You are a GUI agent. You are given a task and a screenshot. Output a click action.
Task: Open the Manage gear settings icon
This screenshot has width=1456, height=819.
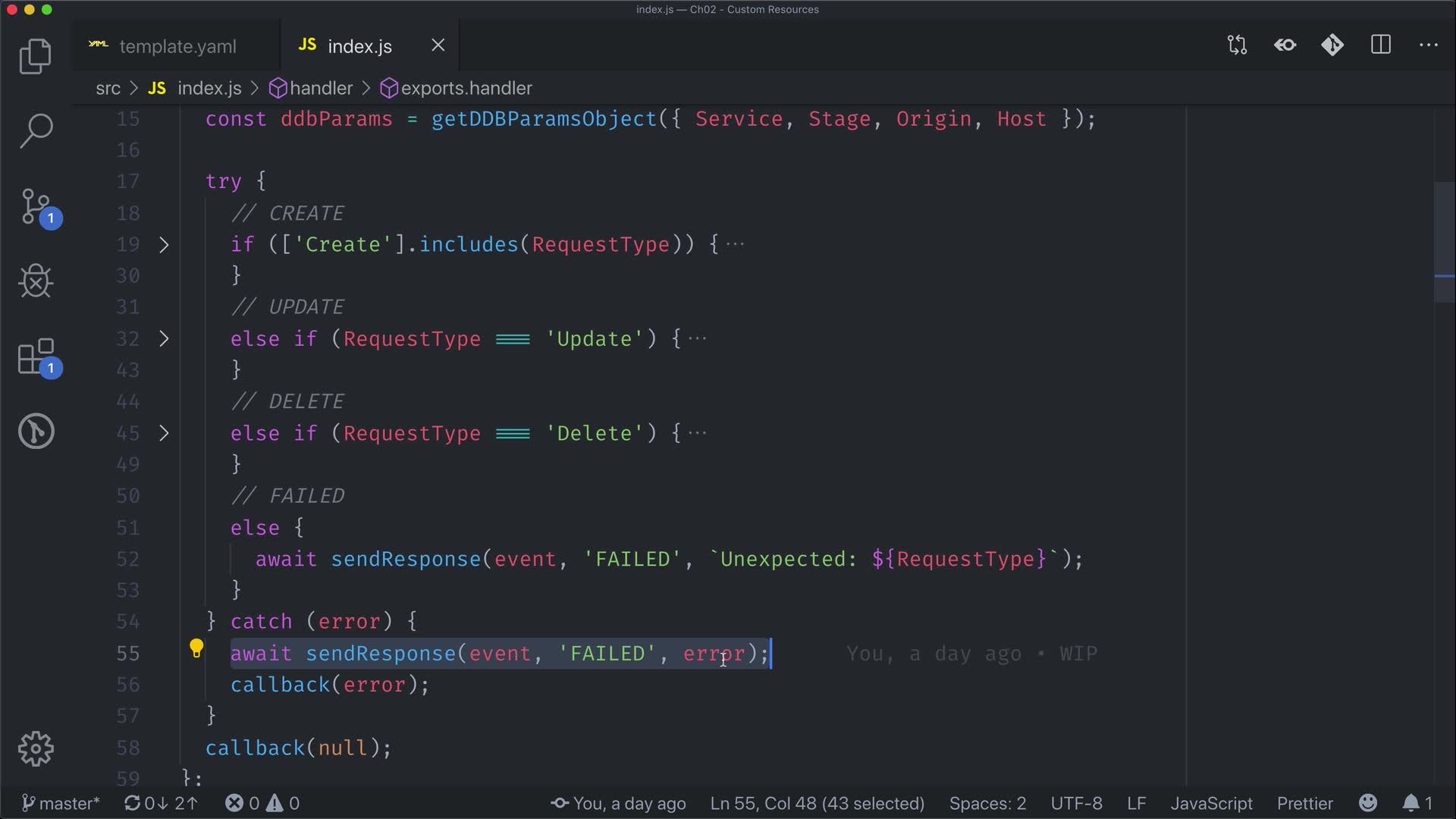(x=36, y=748)
